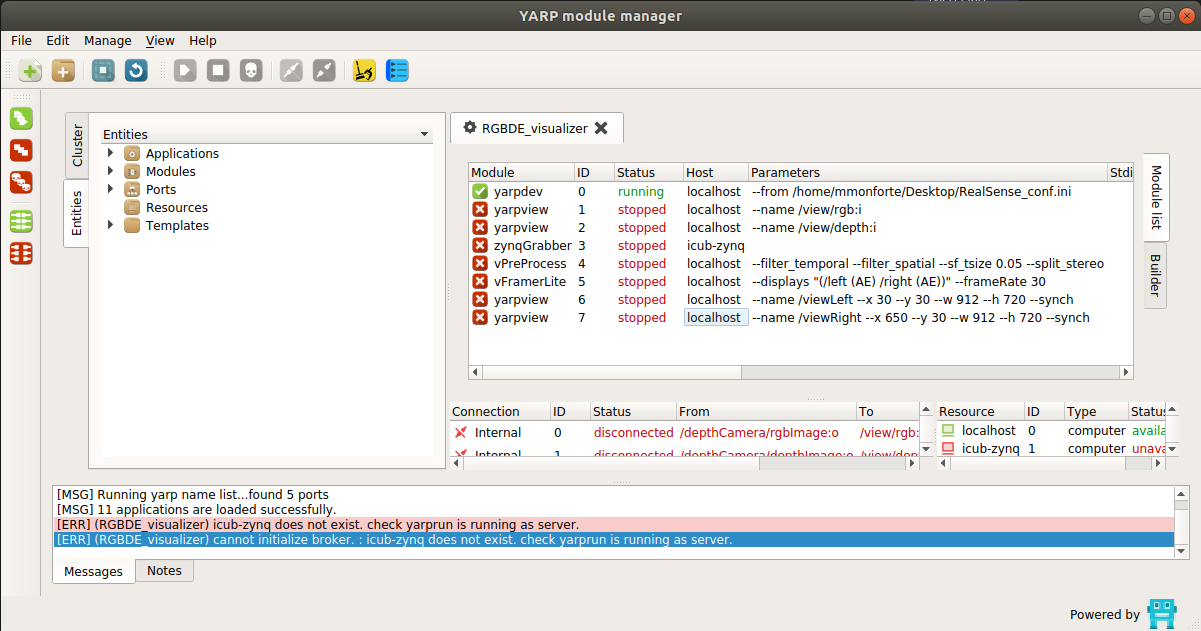
Task: Switch to the Cluster vertical tab
Action: (x=77, y=146)
